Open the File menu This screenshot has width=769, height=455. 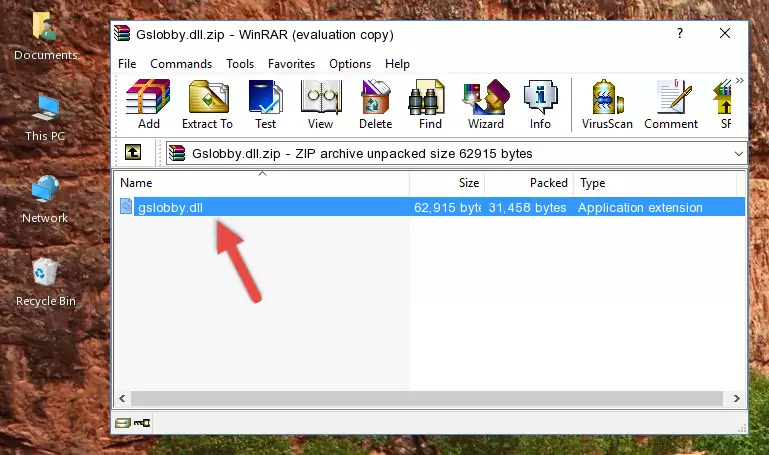coord(127,64)
